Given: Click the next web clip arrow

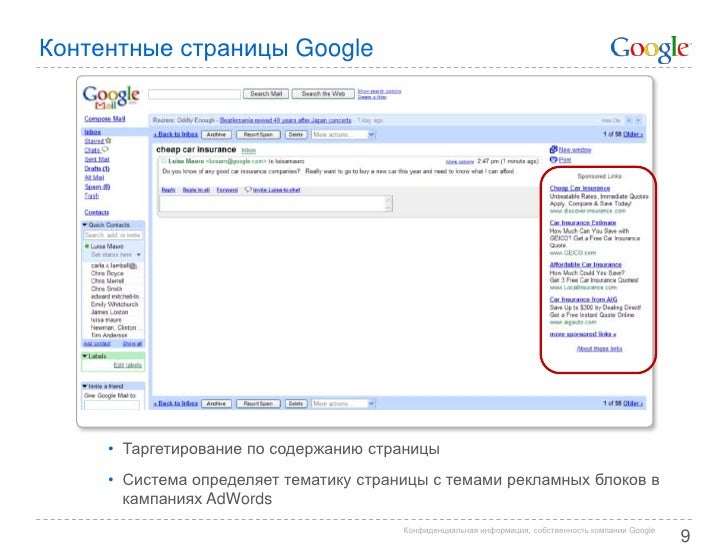Looking at the screenshot, I should pyautogui.click(x=638, y=120).
